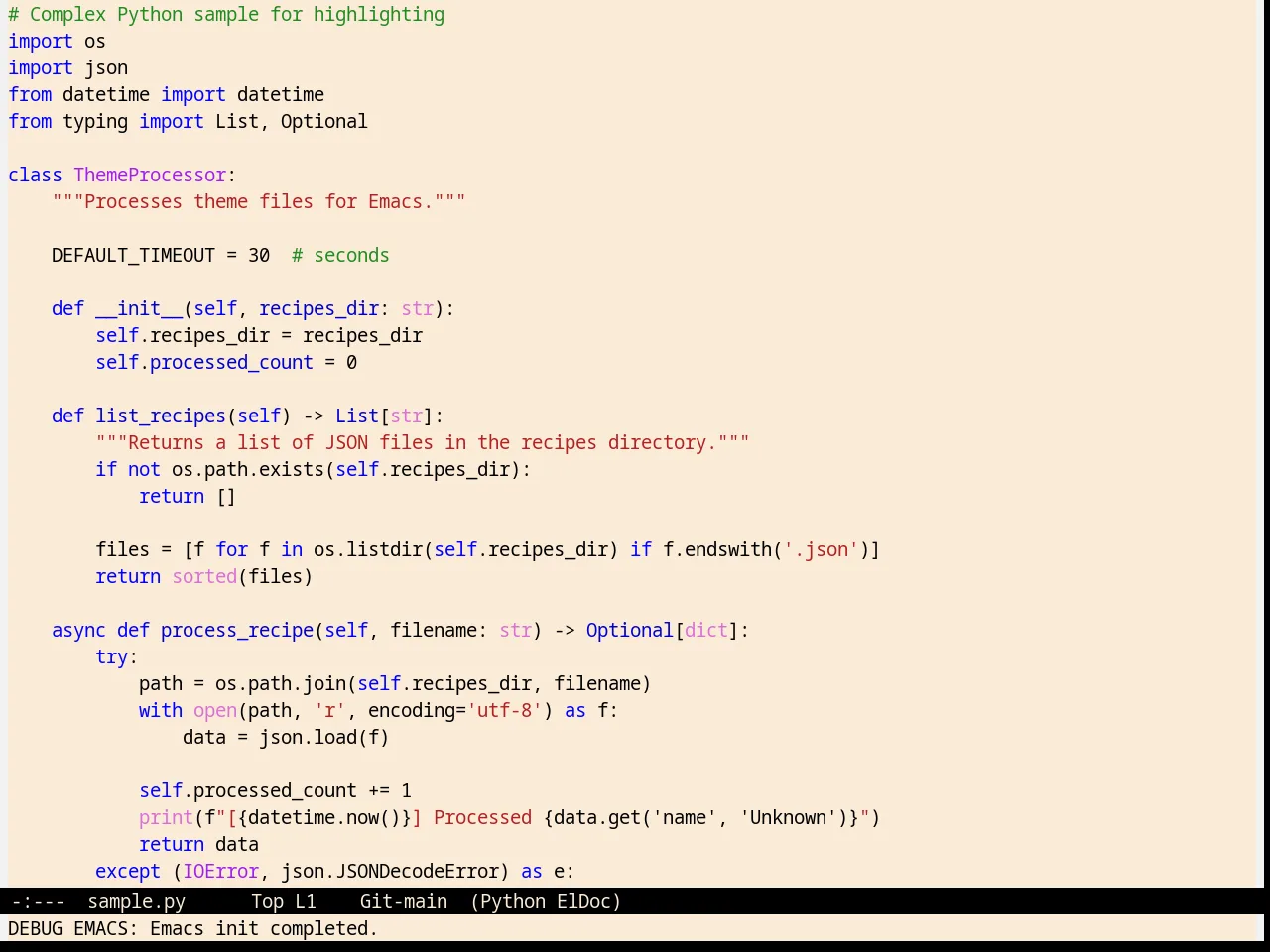Click 'datetime.now()' in the f-string

(x=324, y=817)
